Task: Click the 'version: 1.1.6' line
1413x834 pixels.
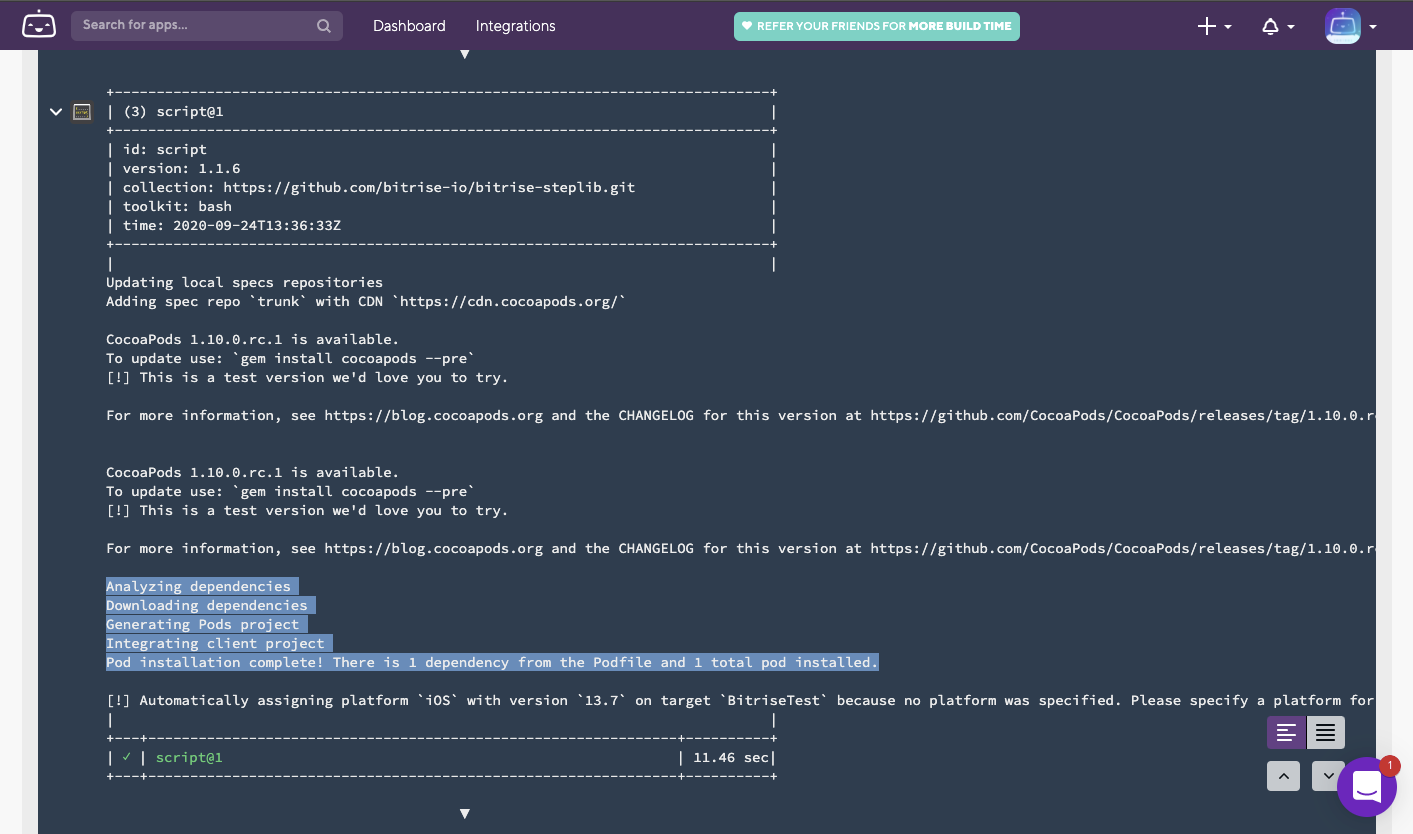Action: click(182, 169)
